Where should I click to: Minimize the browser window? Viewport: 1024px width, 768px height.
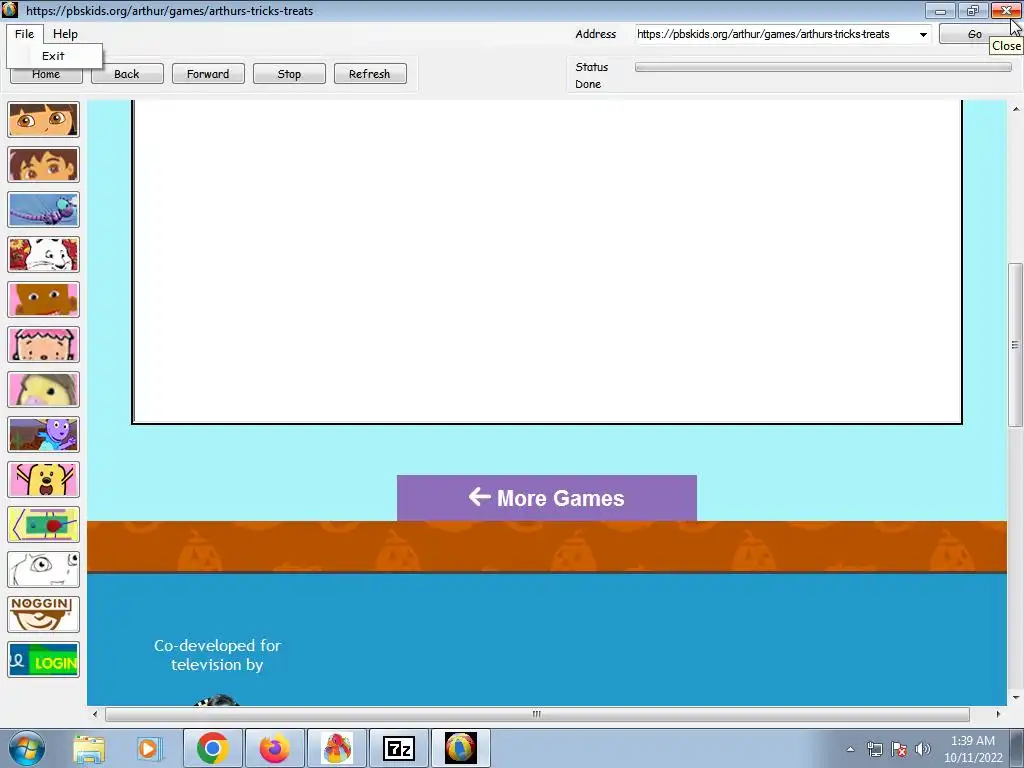coord(940,10)
